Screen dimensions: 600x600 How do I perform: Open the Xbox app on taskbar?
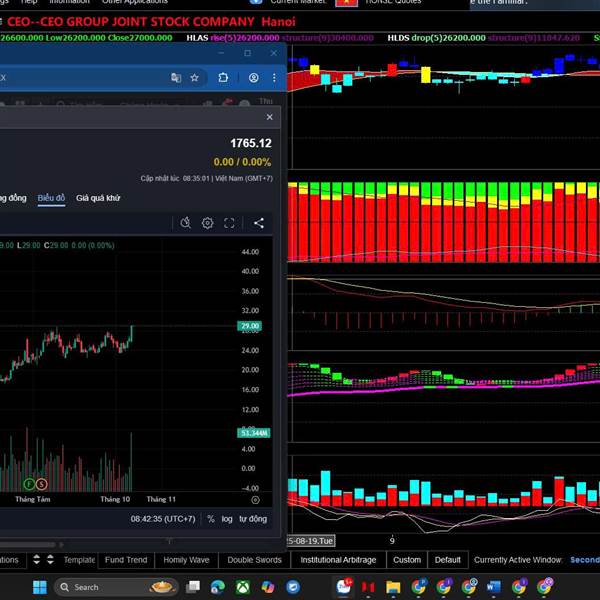(243, 587)
